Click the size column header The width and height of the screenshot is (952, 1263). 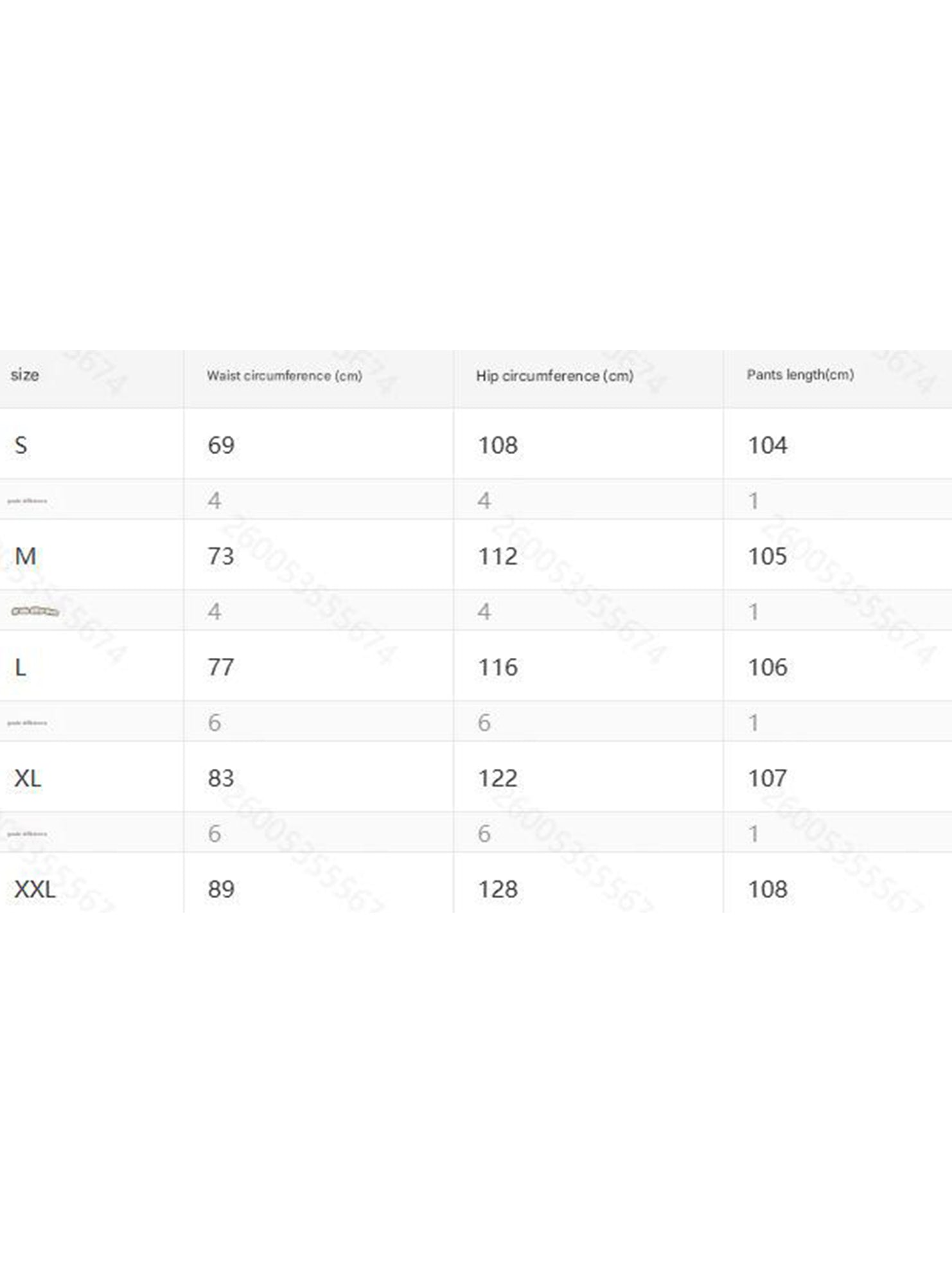[x=24, y=375]
